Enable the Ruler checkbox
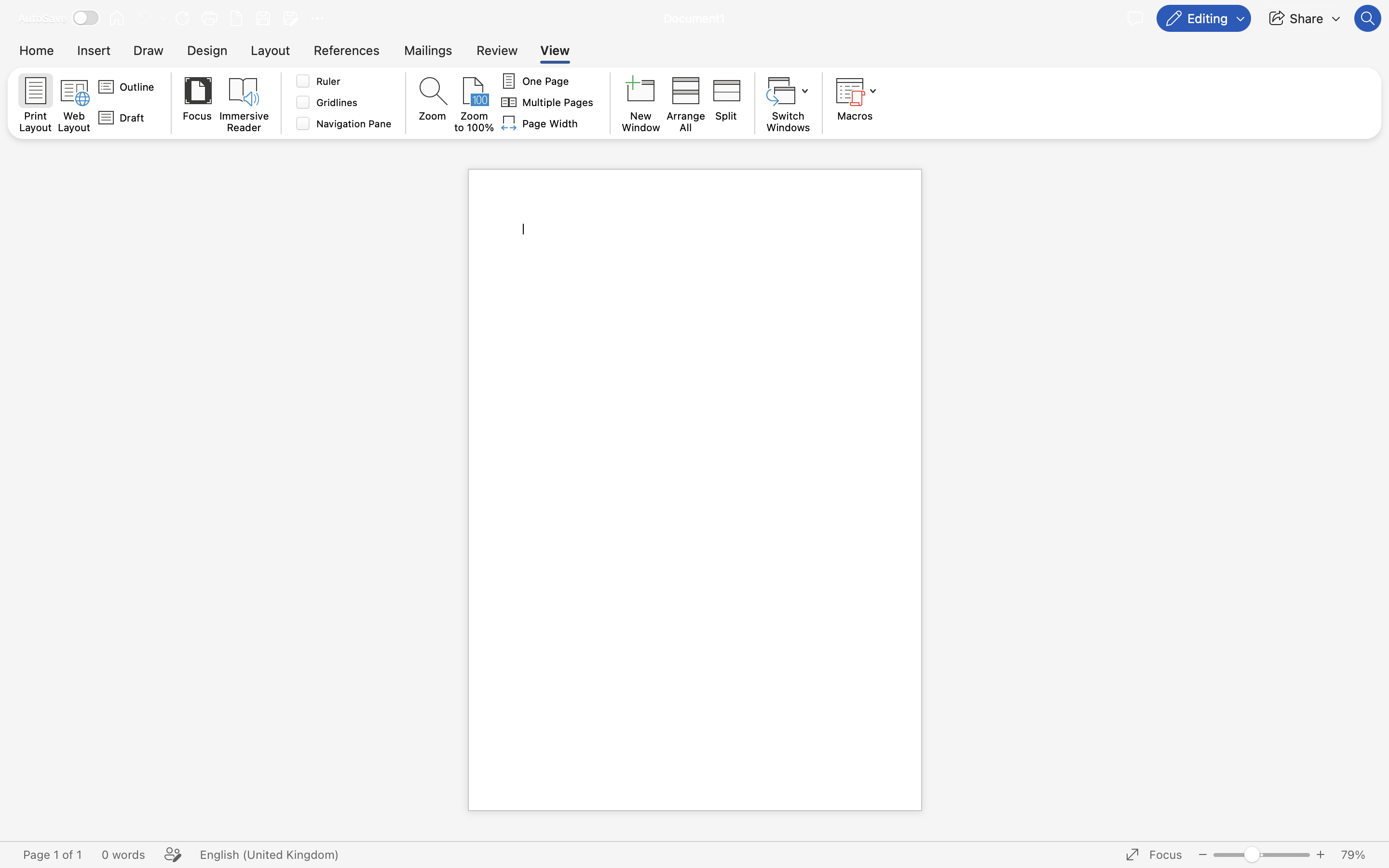The width and height of the screenshot is (1389, 868). coord(302,81)
